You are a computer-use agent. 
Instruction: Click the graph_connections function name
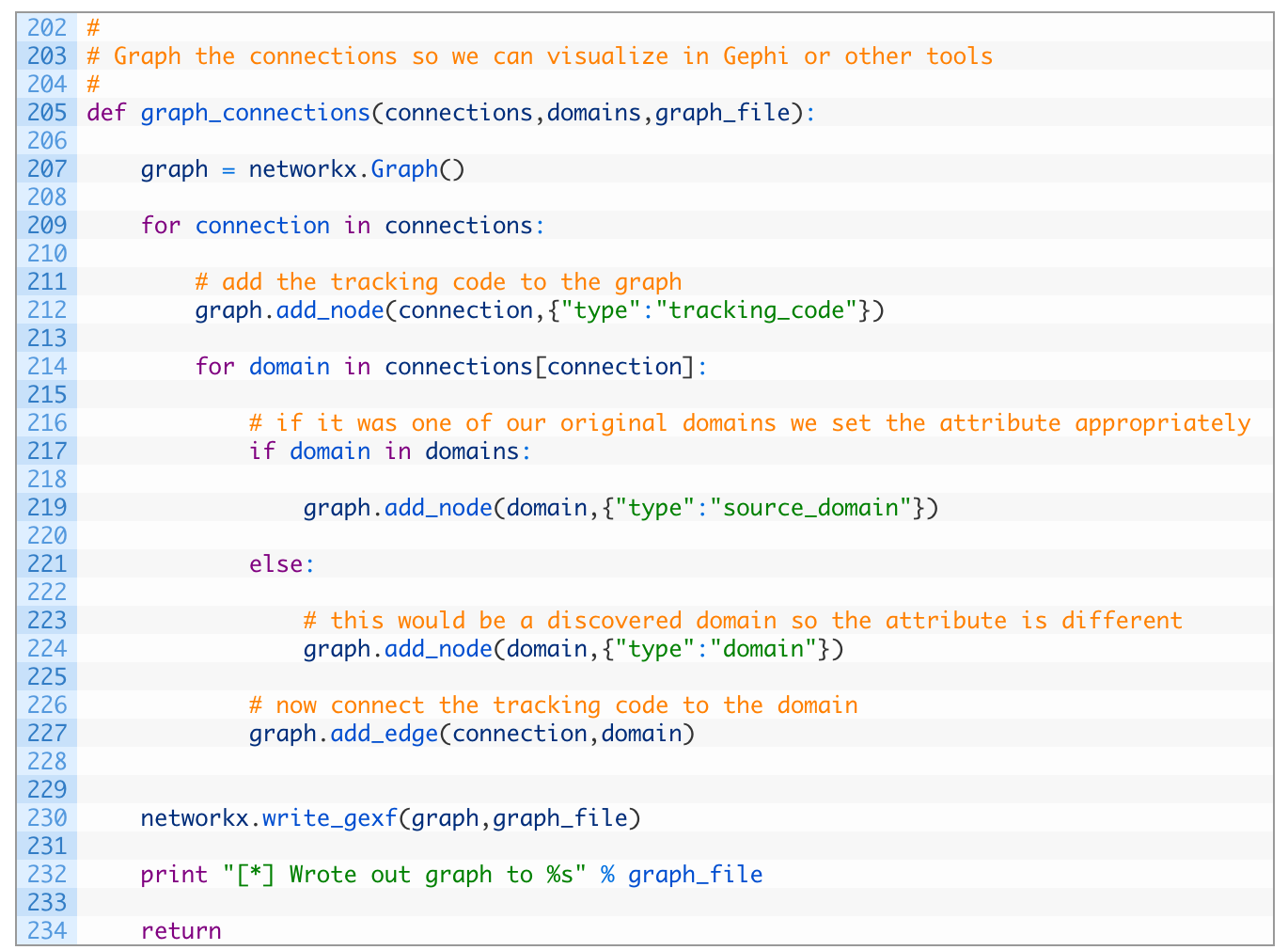(x=256, y=113)
